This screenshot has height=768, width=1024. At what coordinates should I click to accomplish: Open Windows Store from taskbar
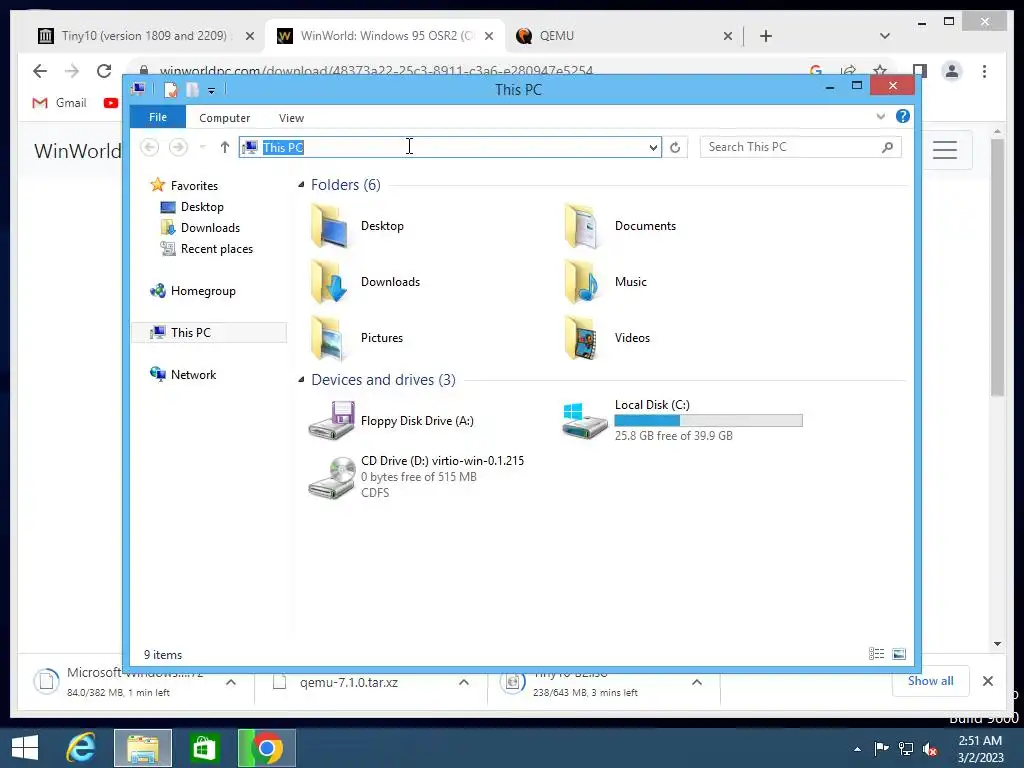[x=204, y=748]
